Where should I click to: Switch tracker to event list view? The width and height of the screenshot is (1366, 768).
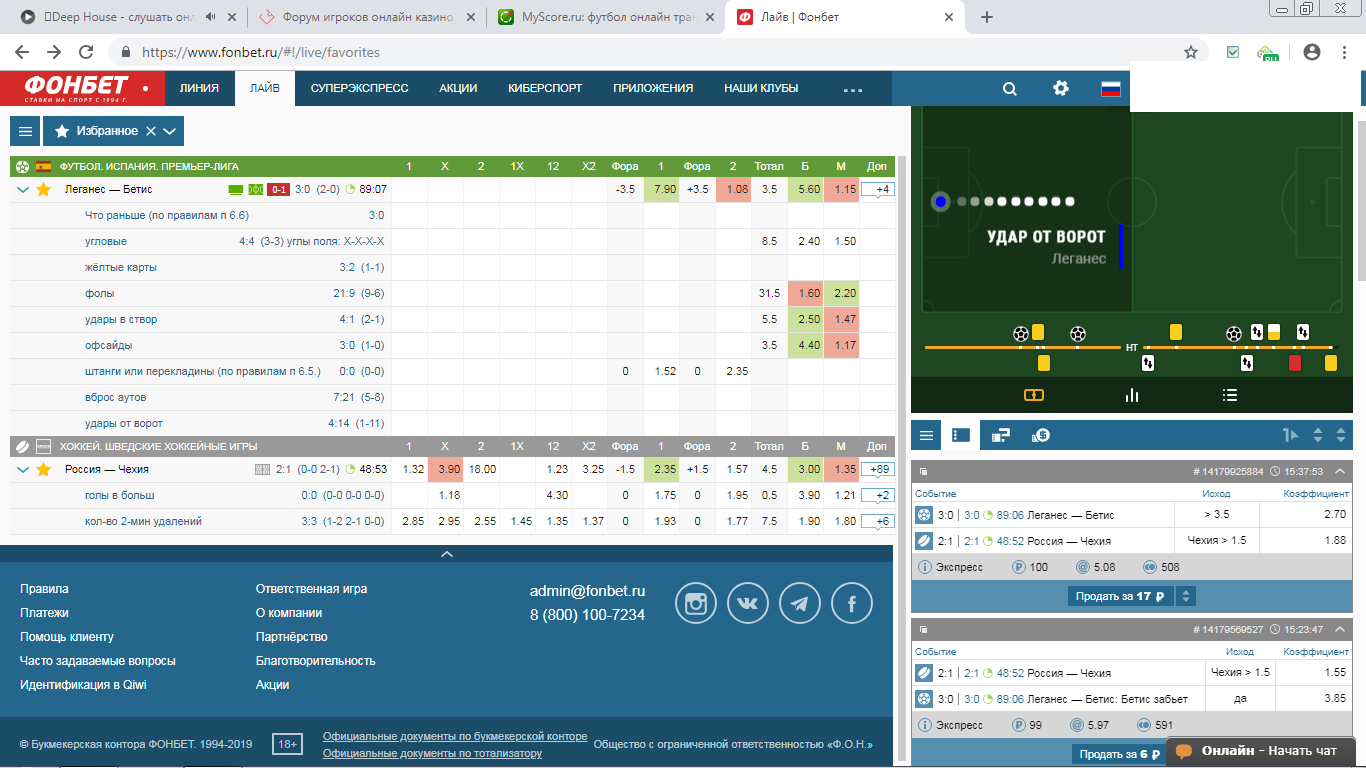click(x=1230, y=395)
